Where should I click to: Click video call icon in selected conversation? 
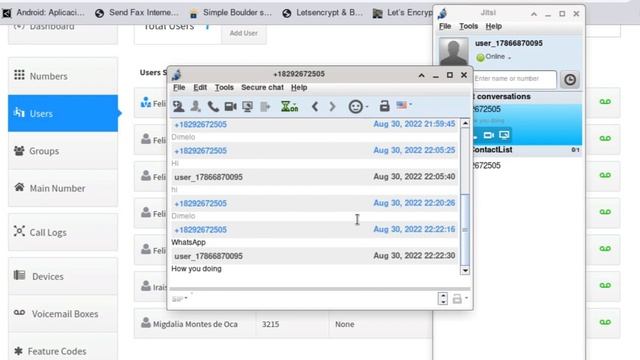(488, 135)
